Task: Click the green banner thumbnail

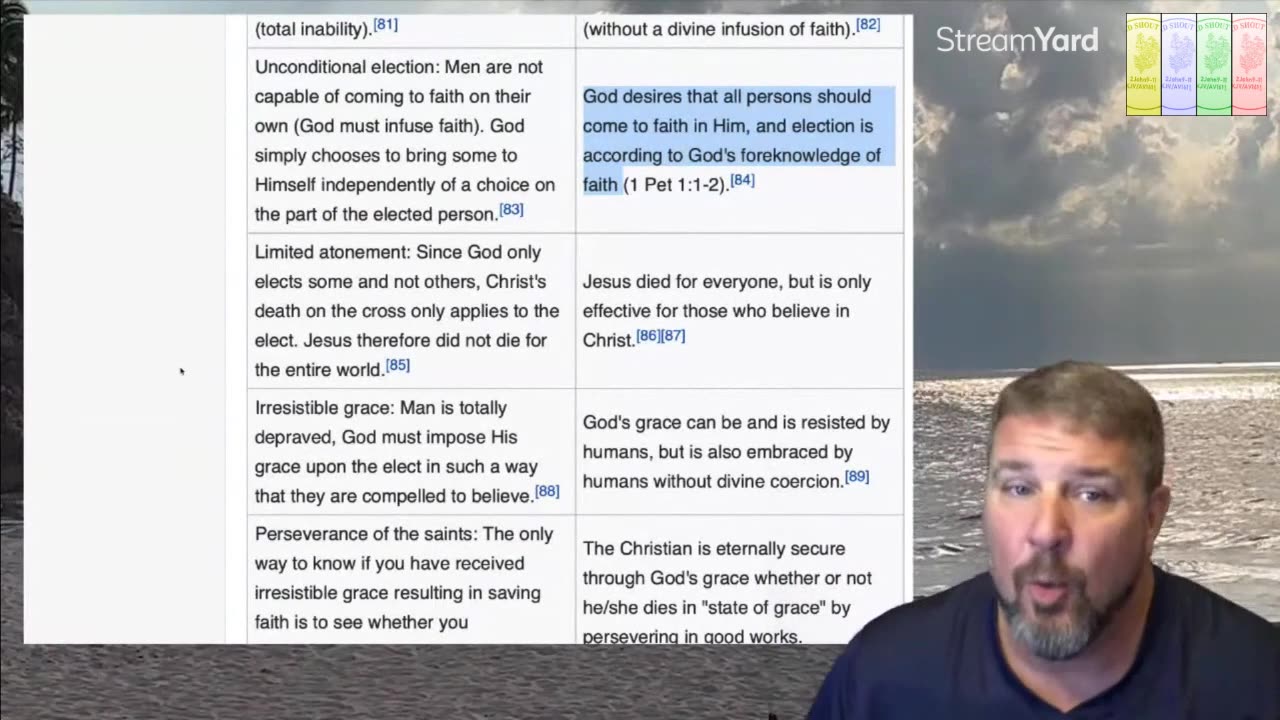Action: coord(1213,64)
